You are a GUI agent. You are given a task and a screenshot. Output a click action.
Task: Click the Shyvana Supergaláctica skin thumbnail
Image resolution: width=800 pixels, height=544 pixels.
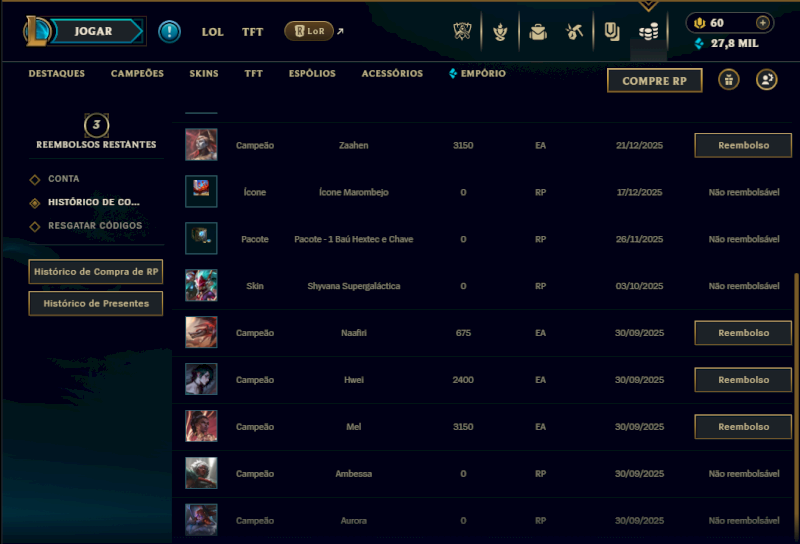[201, 285]
